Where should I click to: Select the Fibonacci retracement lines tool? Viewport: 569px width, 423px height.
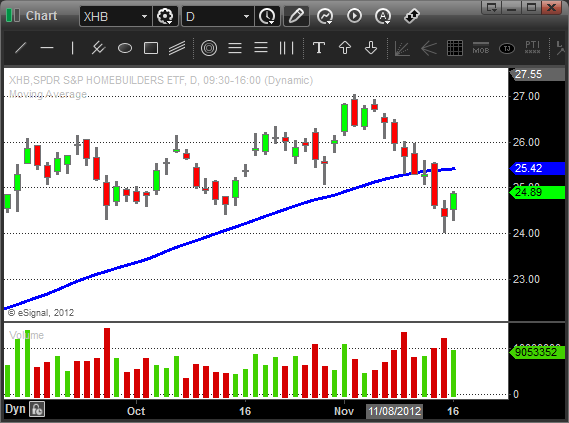[235, 48]
